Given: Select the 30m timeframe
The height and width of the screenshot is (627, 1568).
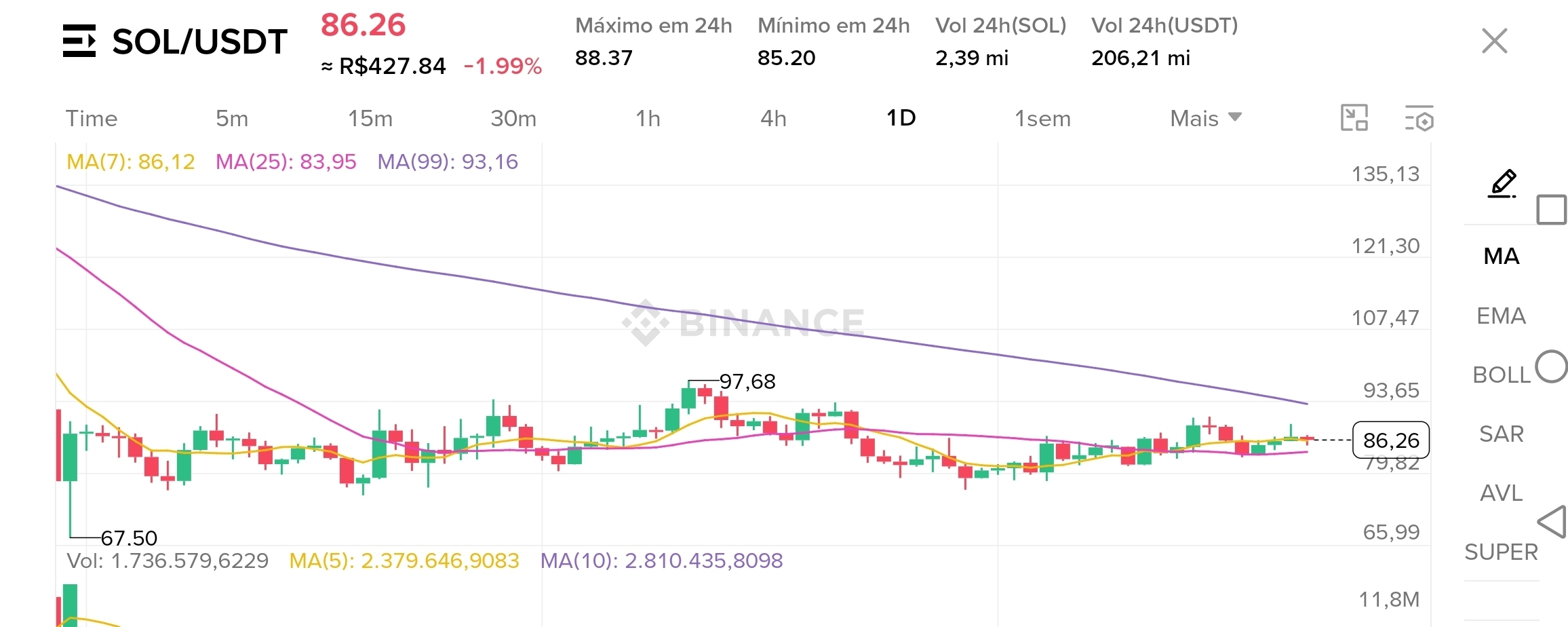Looking at the screenshot, I should (513, 119).
